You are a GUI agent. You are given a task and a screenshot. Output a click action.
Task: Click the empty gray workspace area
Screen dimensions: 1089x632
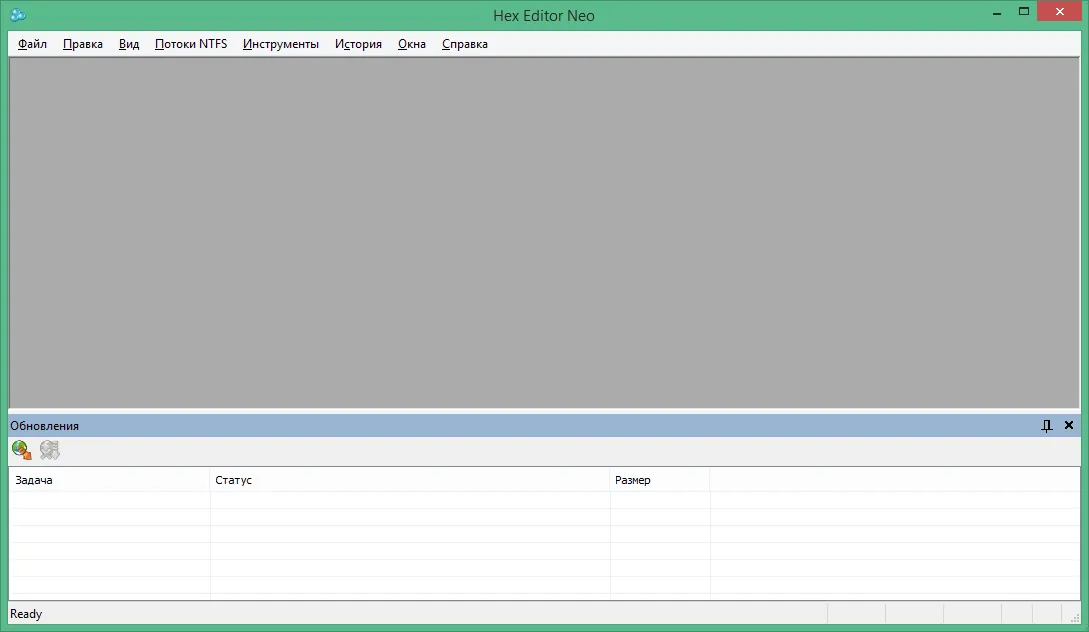click(x=544, y=232)
